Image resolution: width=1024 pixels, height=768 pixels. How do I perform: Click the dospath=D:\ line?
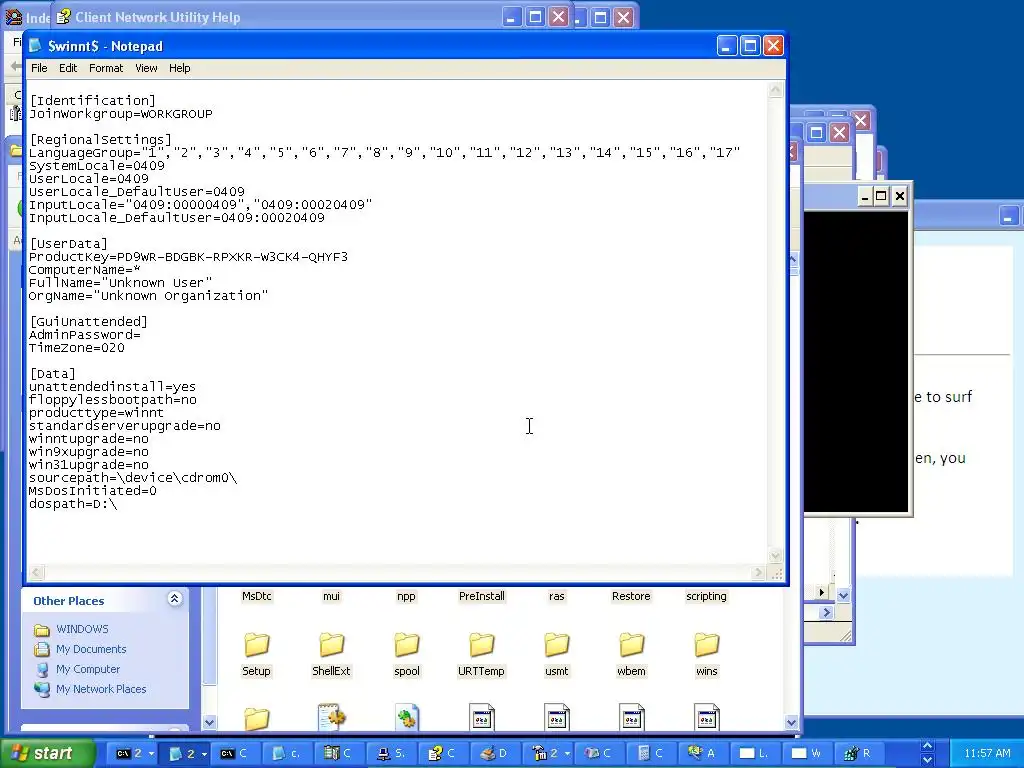click(73, 504)
